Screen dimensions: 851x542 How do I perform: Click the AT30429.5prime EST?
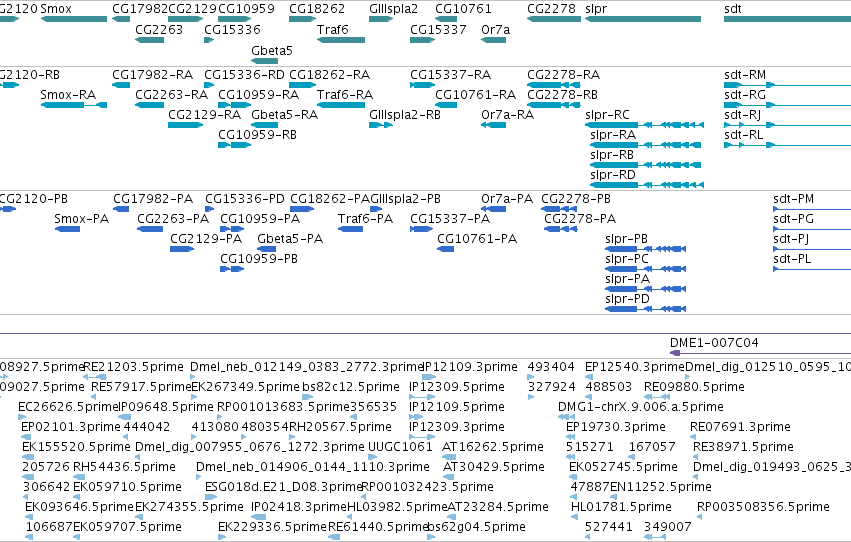(448, 477)
